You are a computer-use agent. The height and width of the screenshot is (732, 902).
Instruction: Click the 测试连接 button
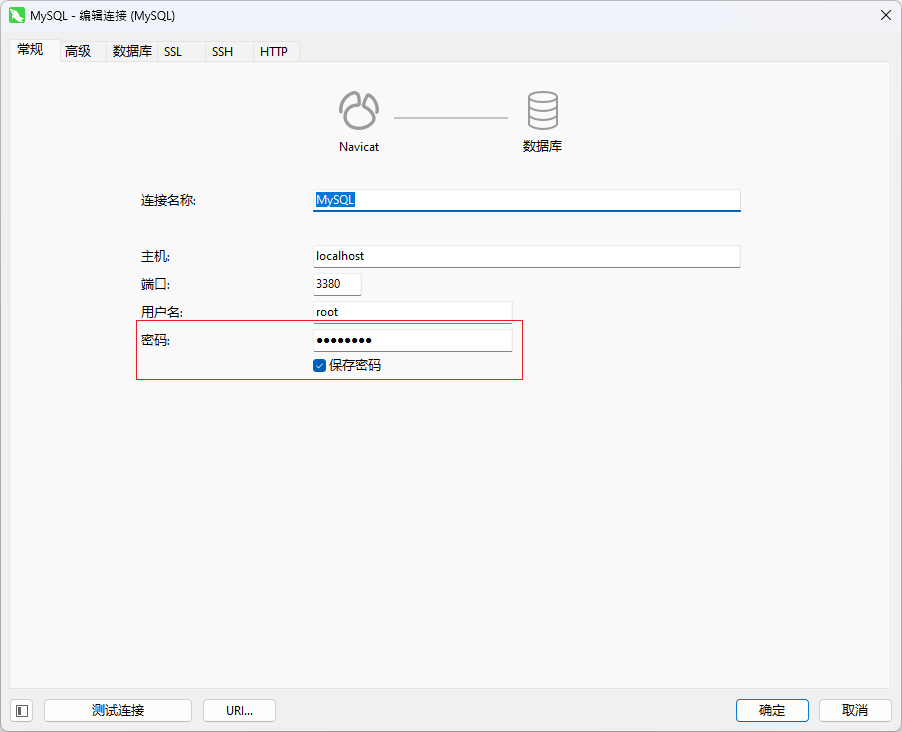pyautogui.click(x=118, y=711)
